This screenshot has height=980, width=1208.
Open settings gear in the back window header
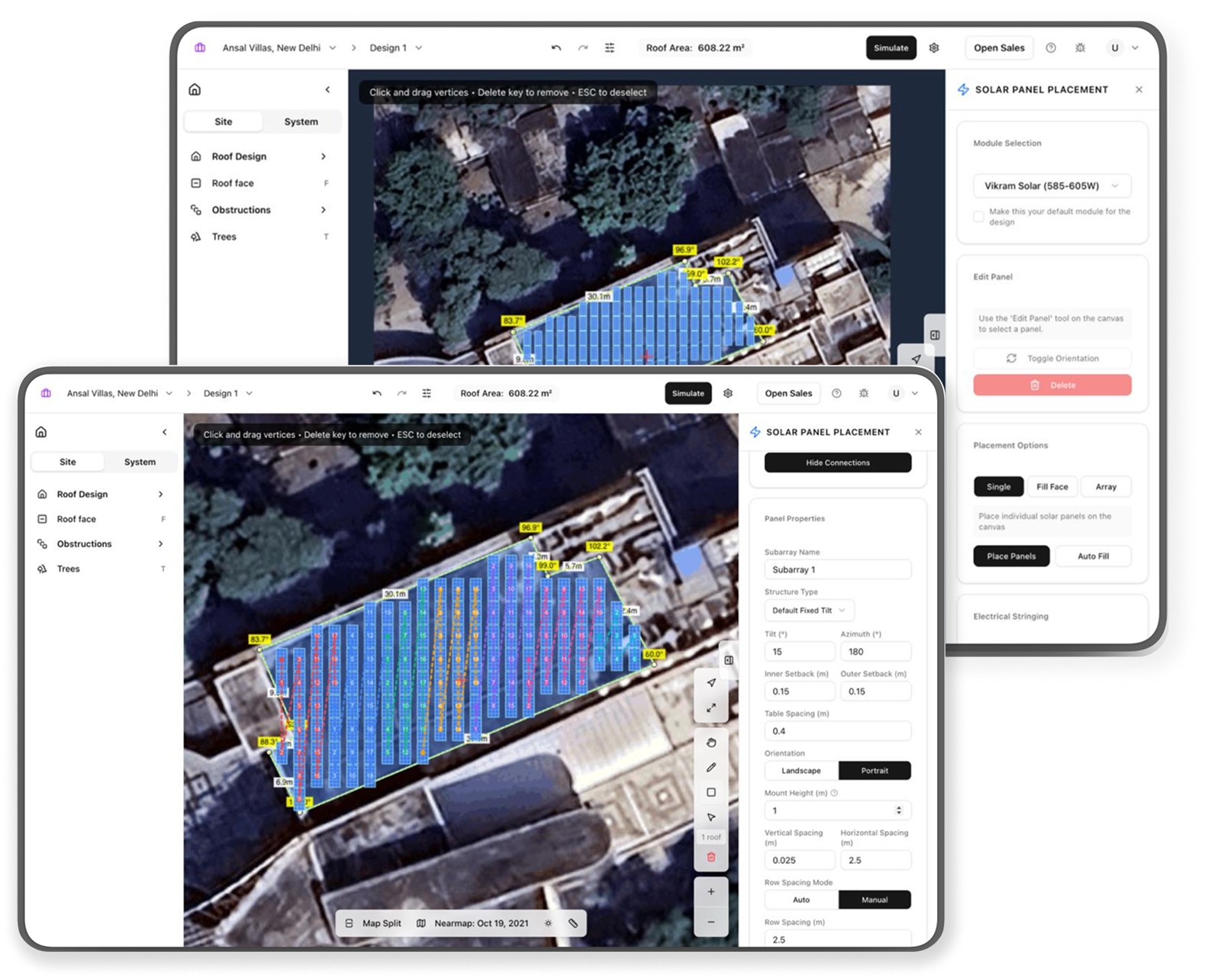(x=934, y=47)
